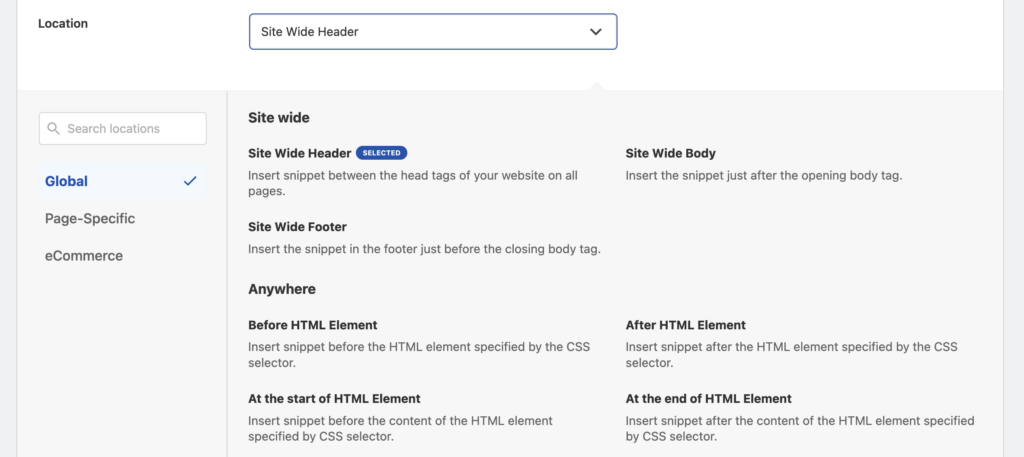Select the Global category
The width and height of the screenshot is (1024, 457).
pos(121,181)
